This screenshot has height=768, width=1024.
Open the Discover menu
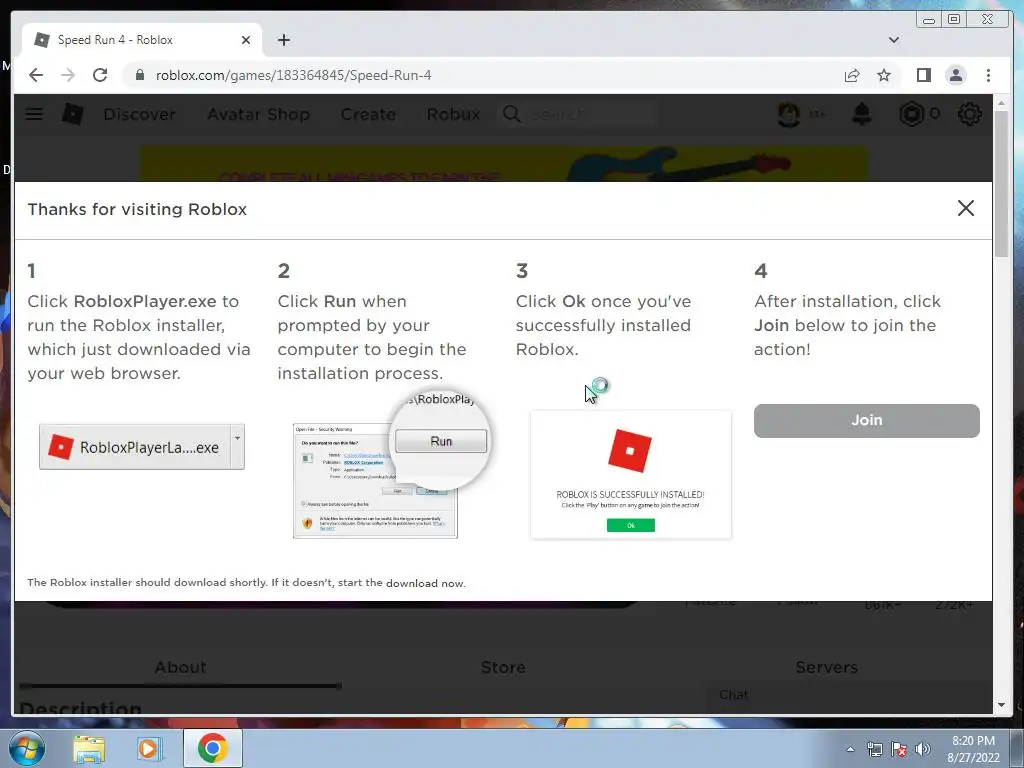139,114
